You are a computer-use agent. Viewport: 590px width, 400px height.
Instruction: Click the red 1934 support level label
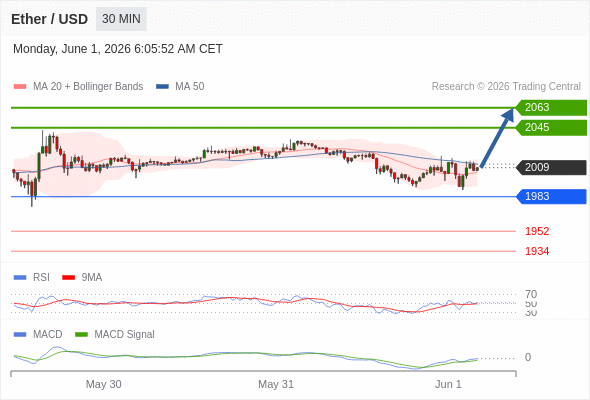pyautogui.click(x=537, y=251)
